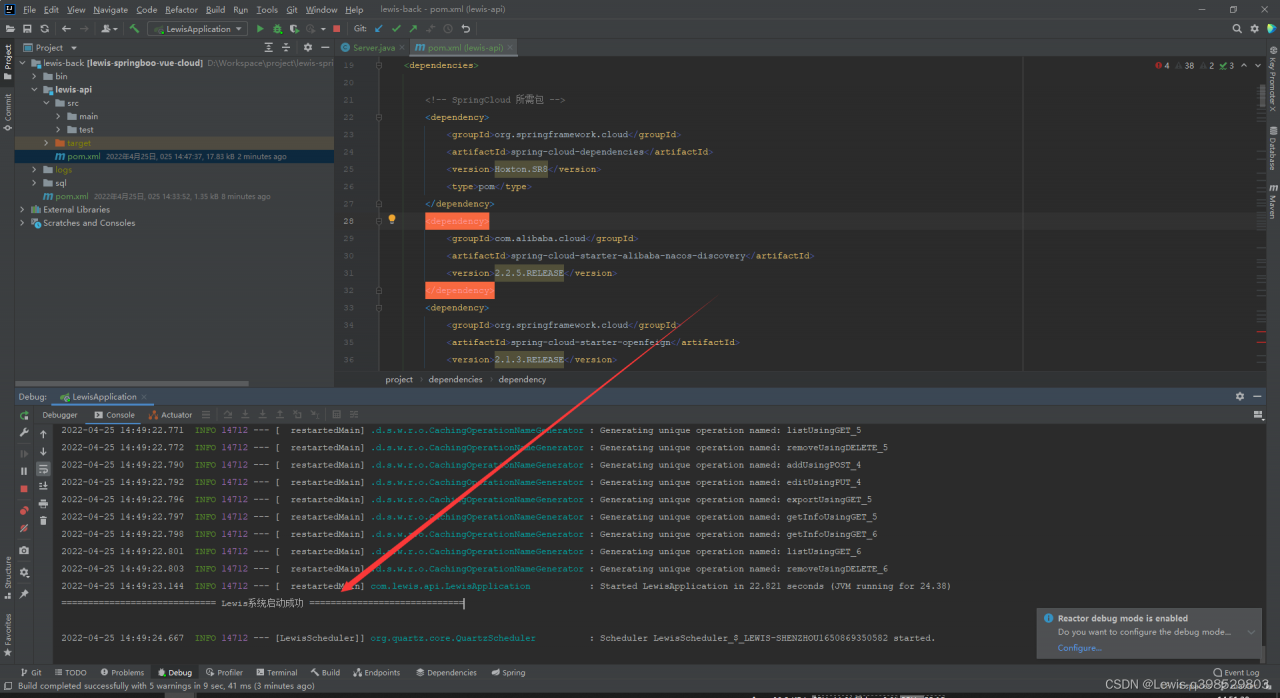Click the errors count indicator in editor

pyautogui.click(x=1162, y=66)
